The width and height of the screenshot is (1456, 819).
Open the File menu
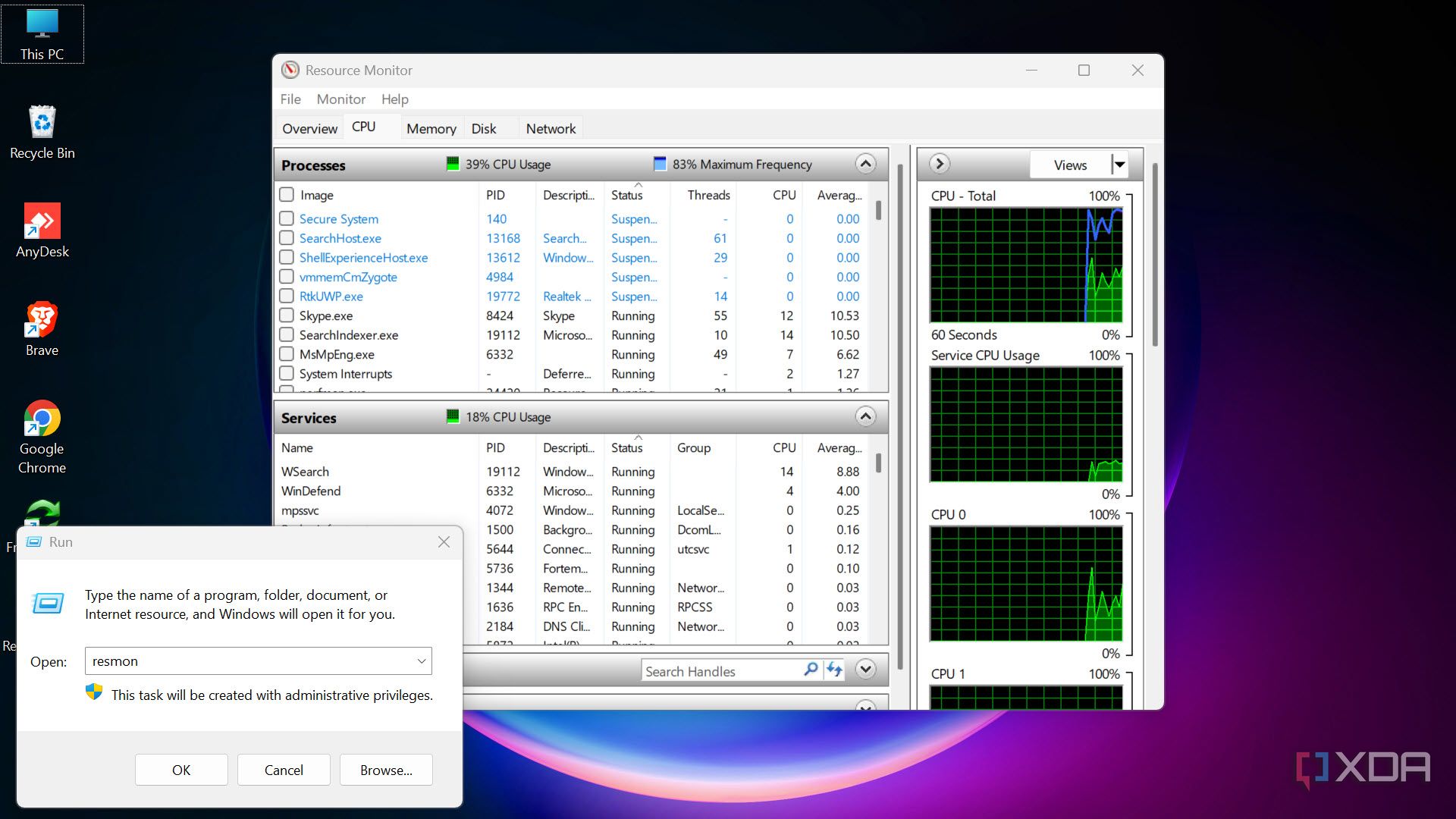[290, 99]
